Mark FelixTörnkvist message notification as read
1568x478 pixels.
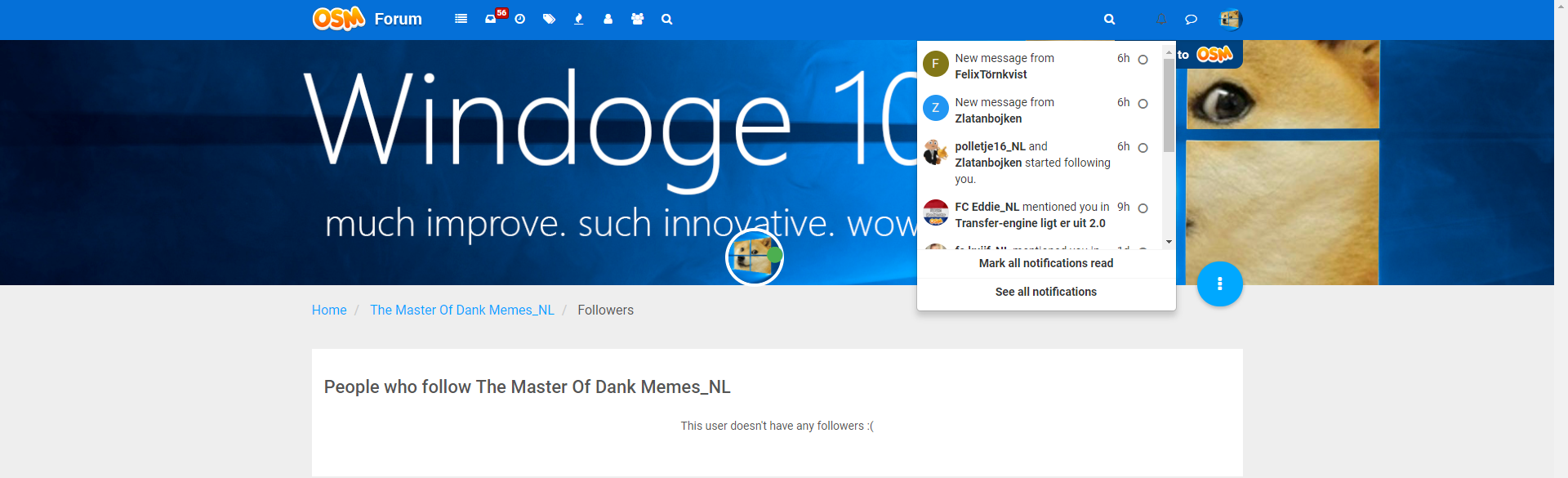pos(1143,60)
